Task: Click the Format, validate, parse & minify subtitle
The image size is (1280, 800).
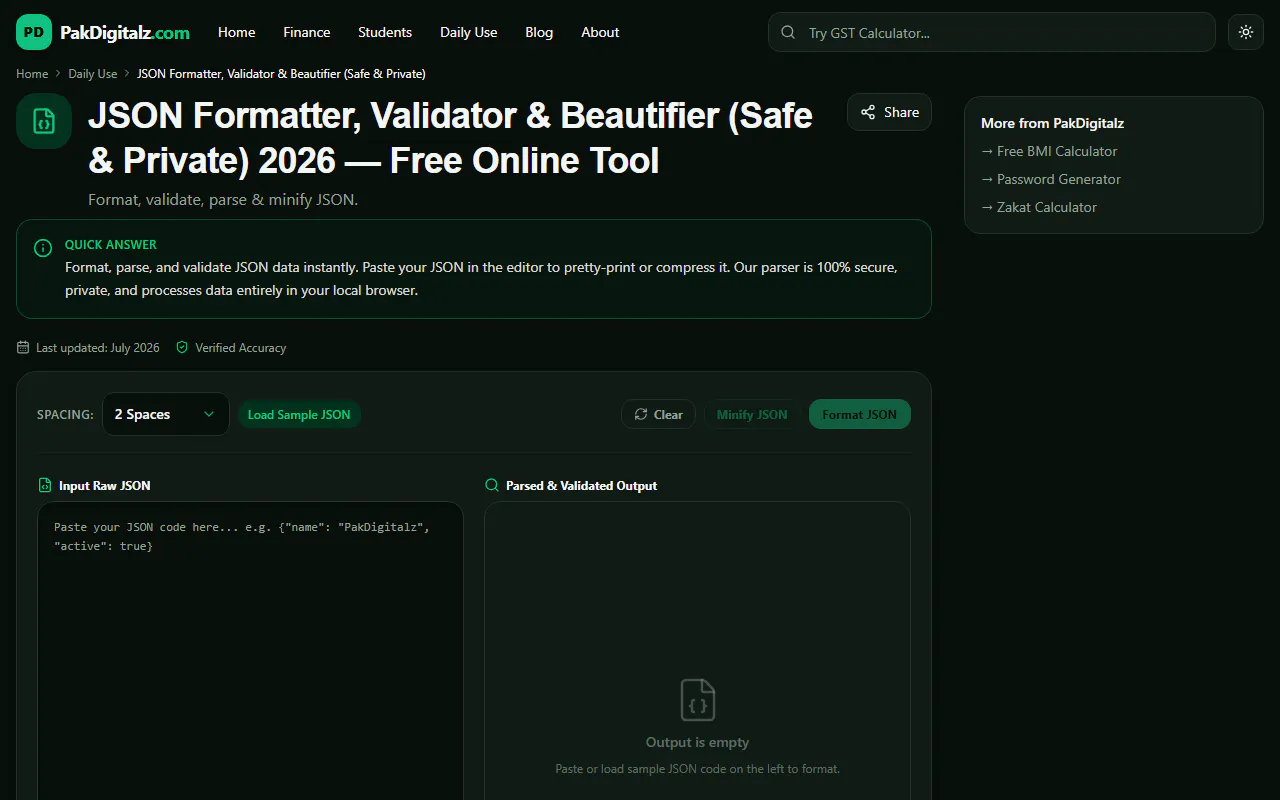Action: pos(223,199)
